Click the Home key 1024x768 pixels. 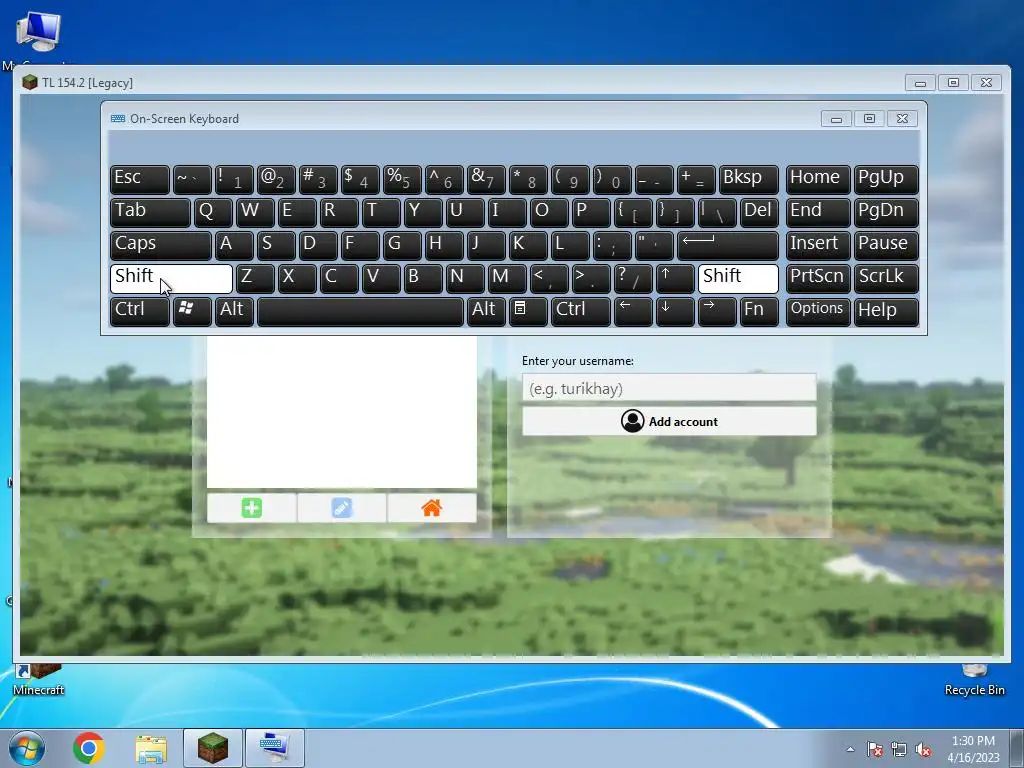818,180
